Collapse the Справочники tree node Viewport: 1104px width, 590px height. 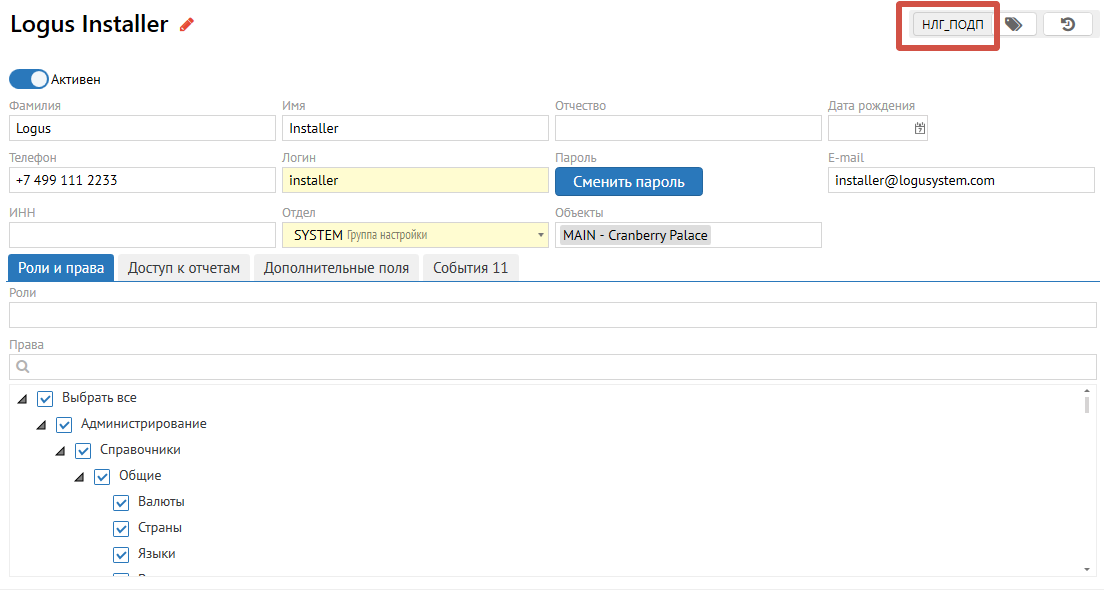[60, 451]
